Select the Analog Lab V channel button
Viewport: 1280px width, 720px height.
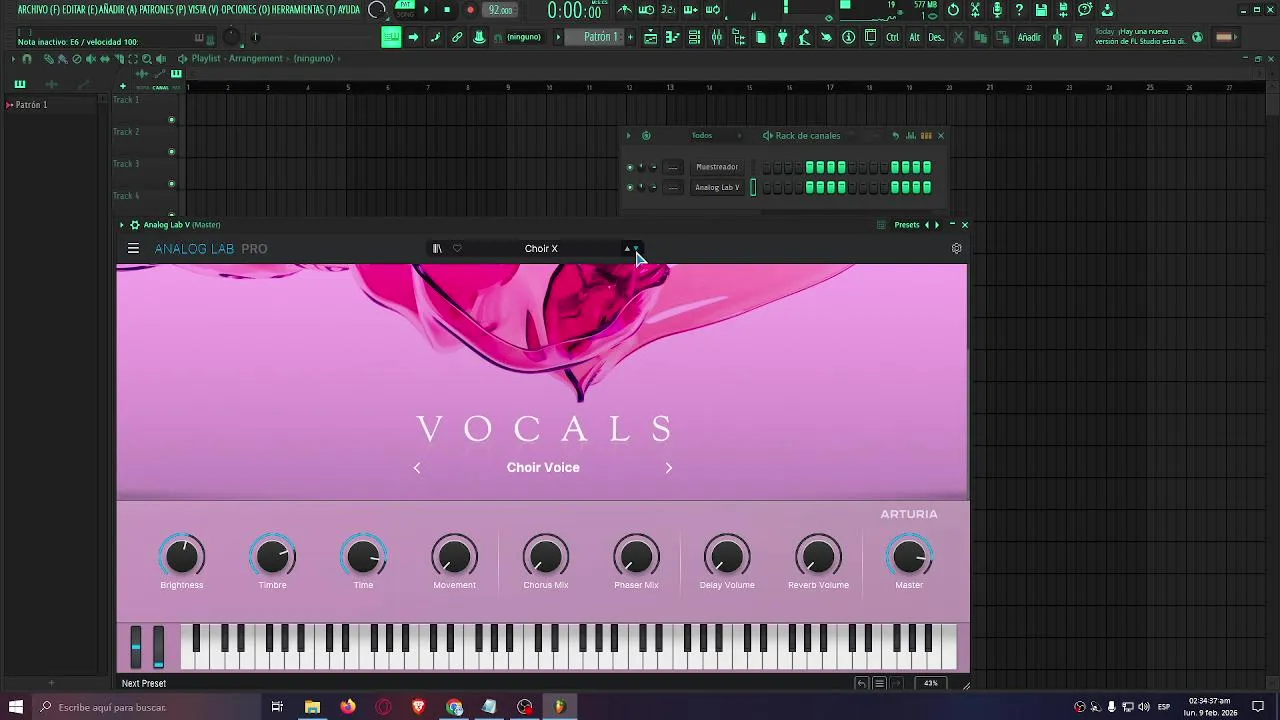(x=717, y=187)
